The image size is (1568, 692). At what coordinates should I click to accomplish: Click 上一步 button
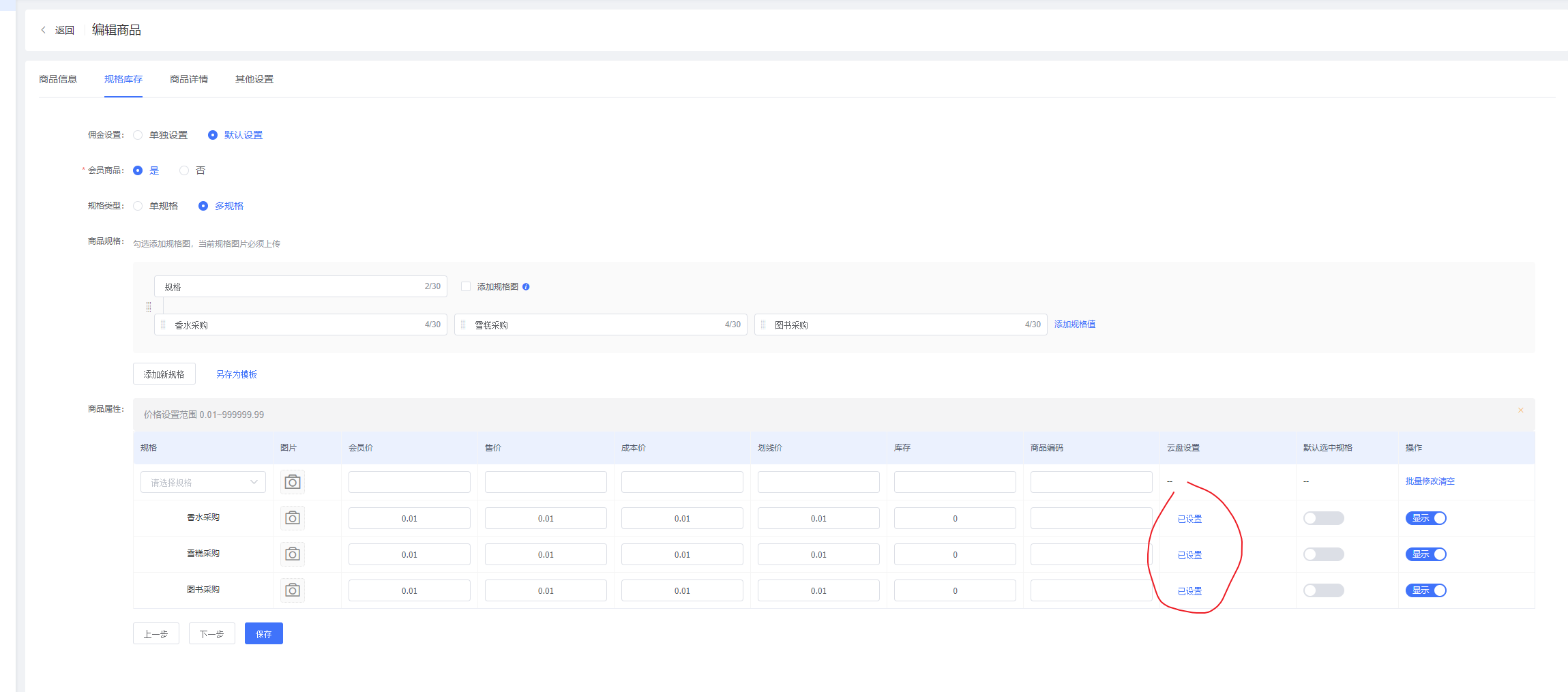[156, 633]
